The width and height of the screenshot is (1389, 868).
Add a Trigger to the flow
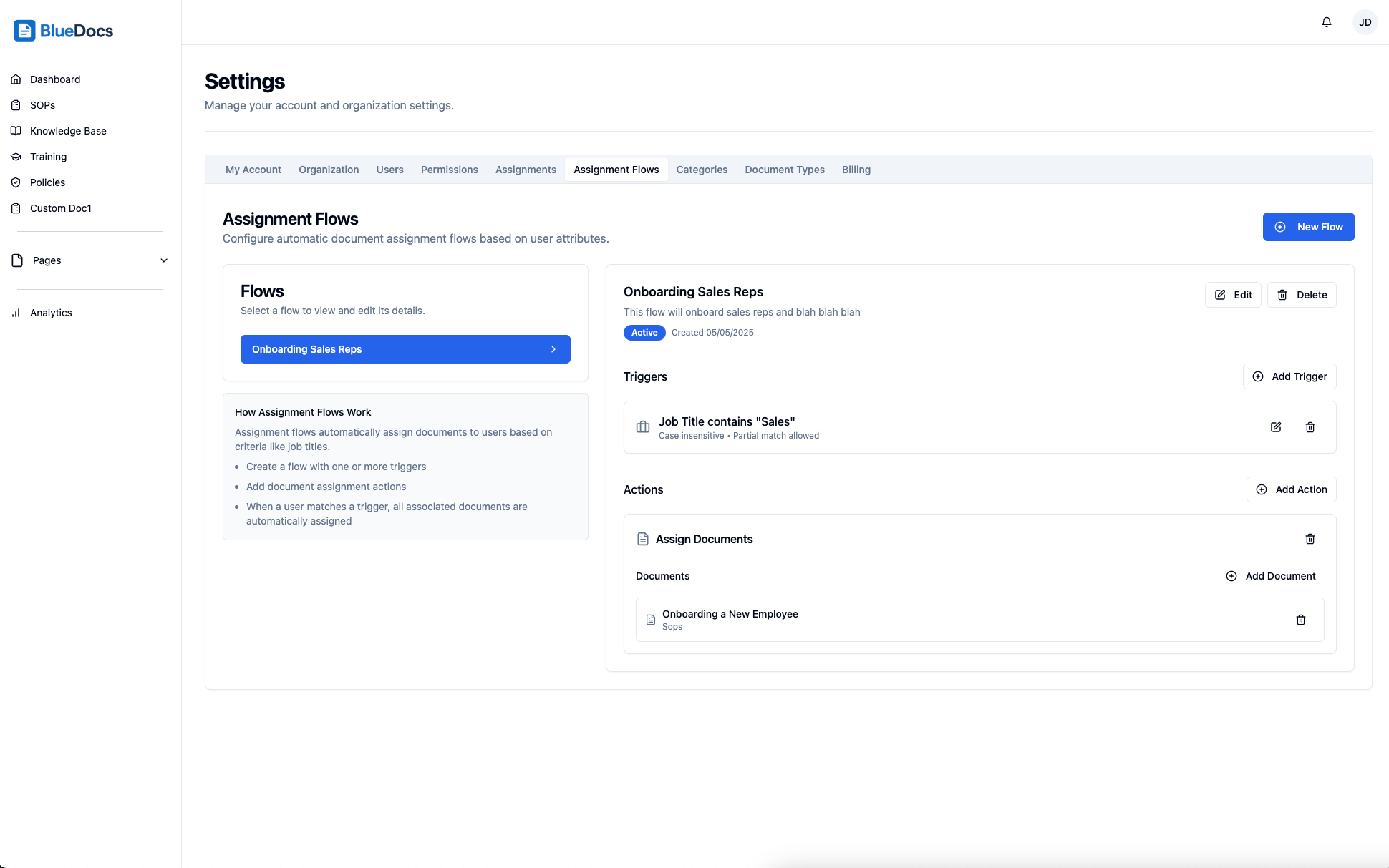pos(1289,376)
